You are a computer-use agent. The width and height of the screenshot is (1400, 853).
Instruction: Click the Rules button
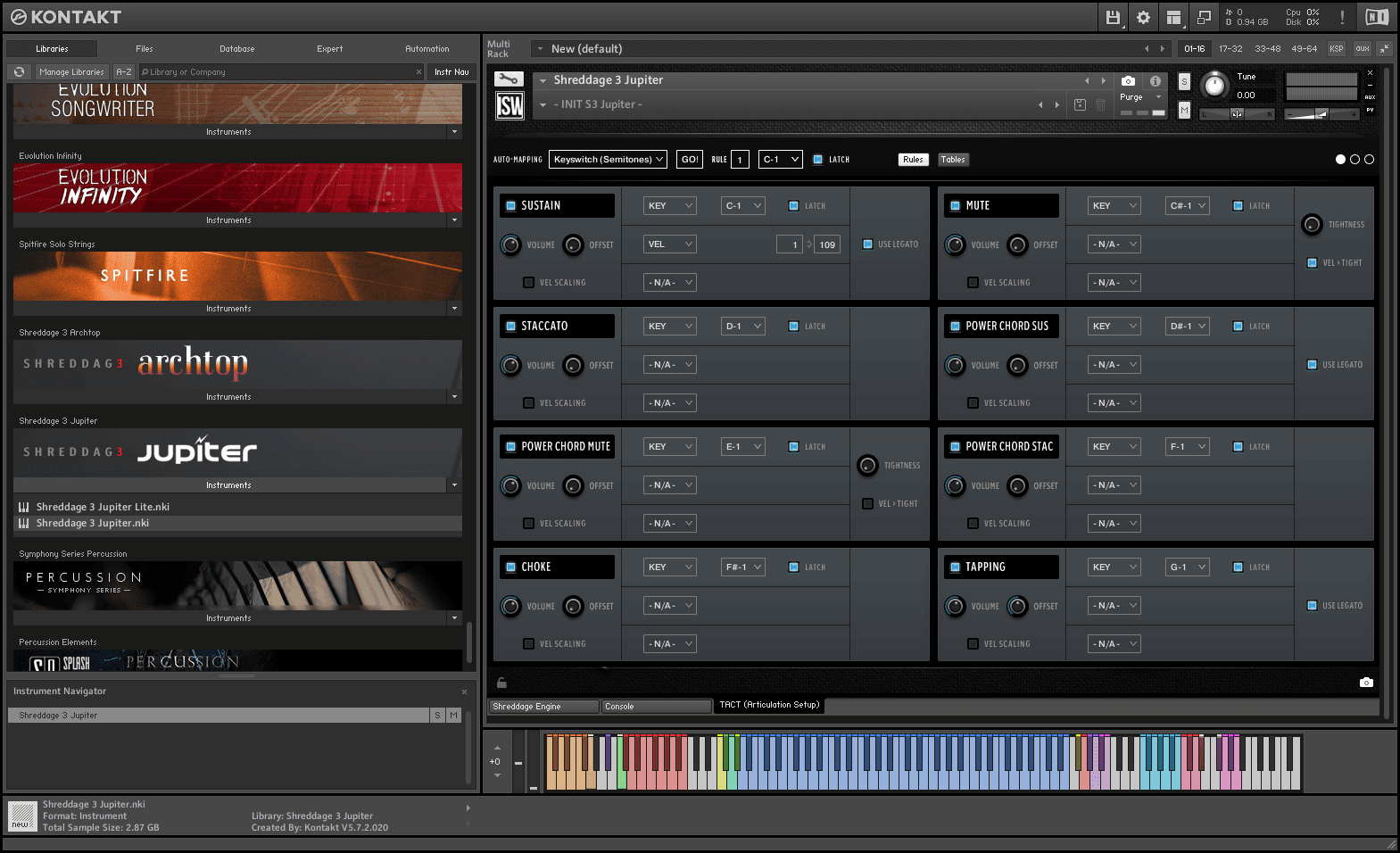[913, 160]
